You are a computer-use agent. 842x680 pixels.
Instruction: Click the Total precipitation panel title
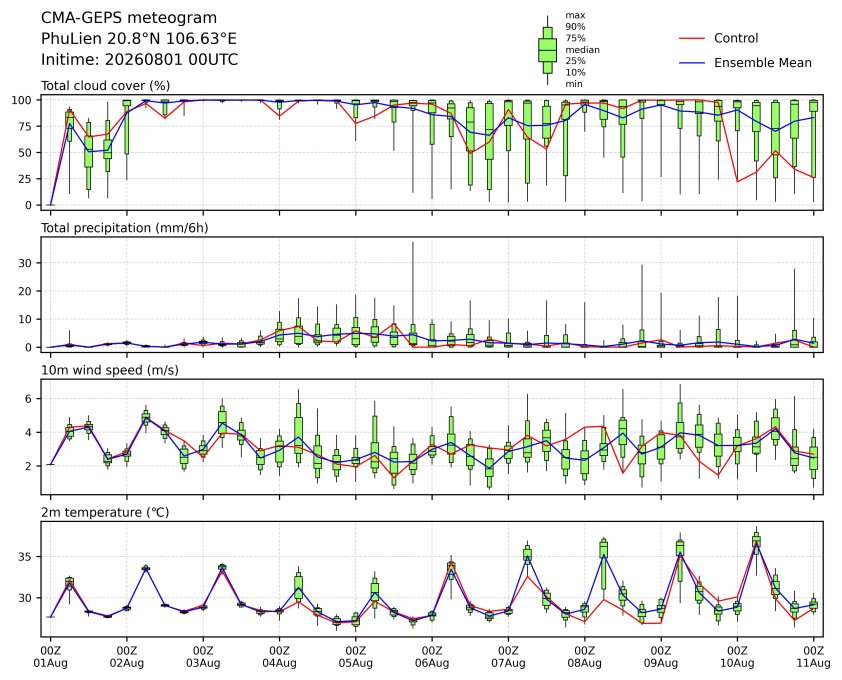tap(125, 228)
